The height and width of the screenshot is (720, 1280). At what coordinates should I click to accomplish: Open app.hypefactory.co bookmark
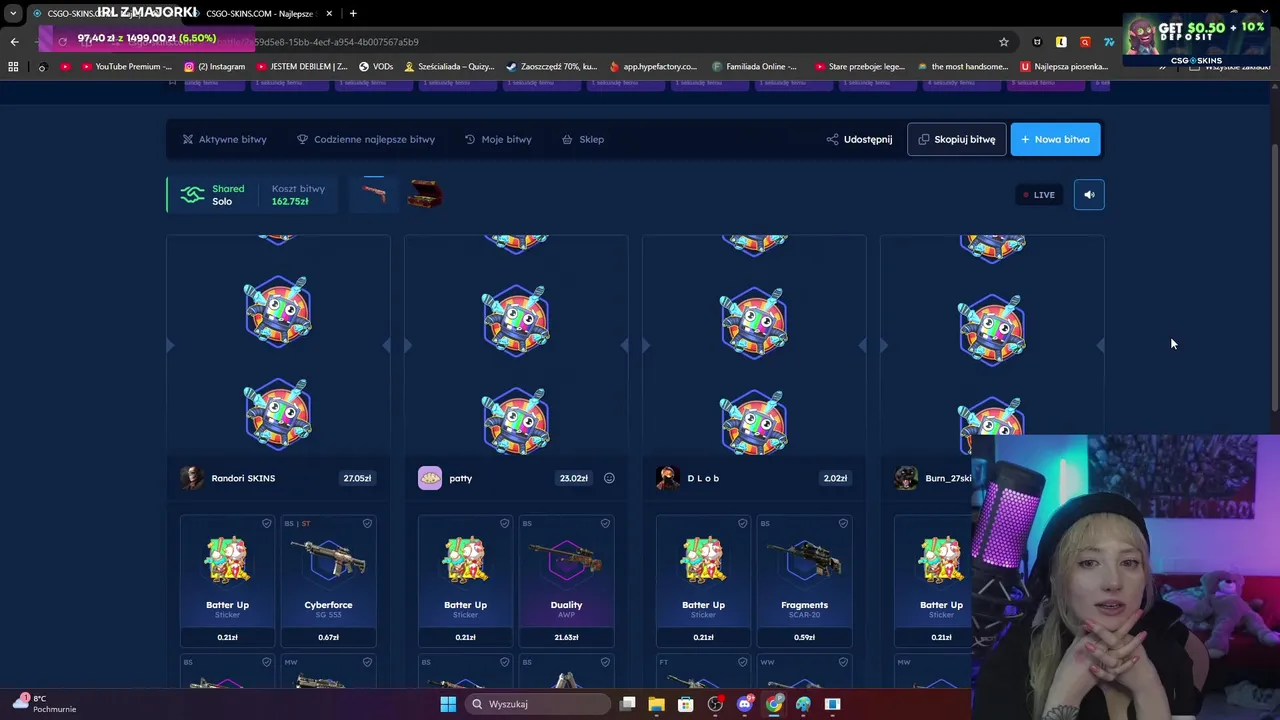click(x=653, y=66)
